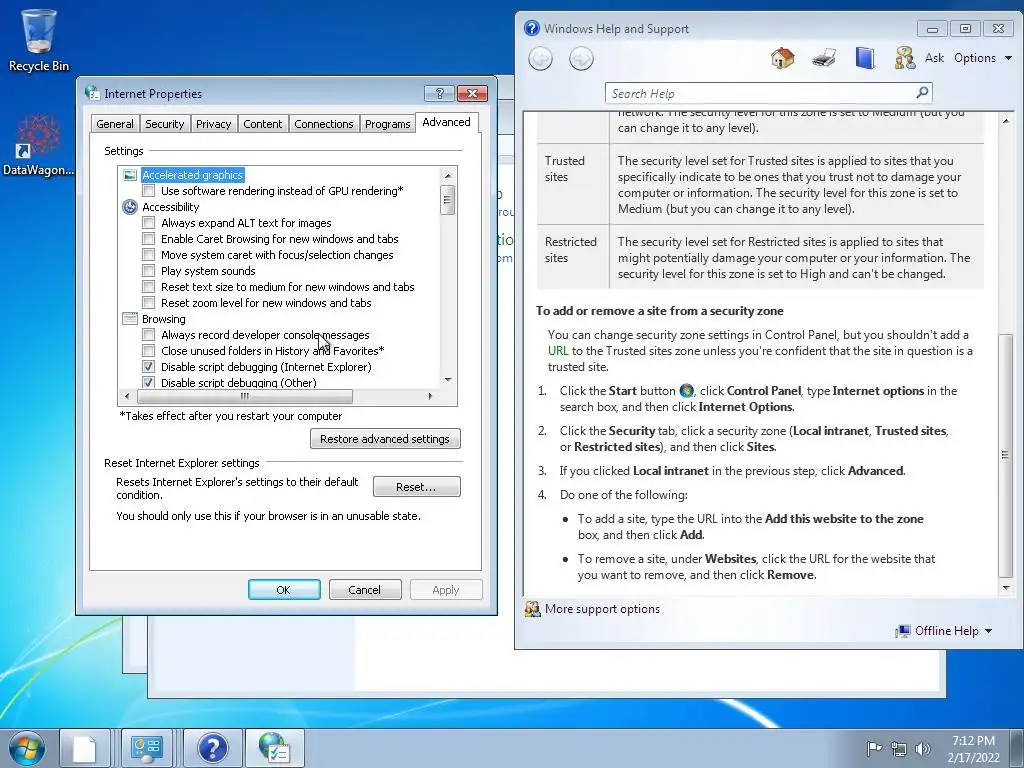The height and width of the screenshot is (768, 1024).
Task: Click the search magnifier in Help
Action: [922, 92]
